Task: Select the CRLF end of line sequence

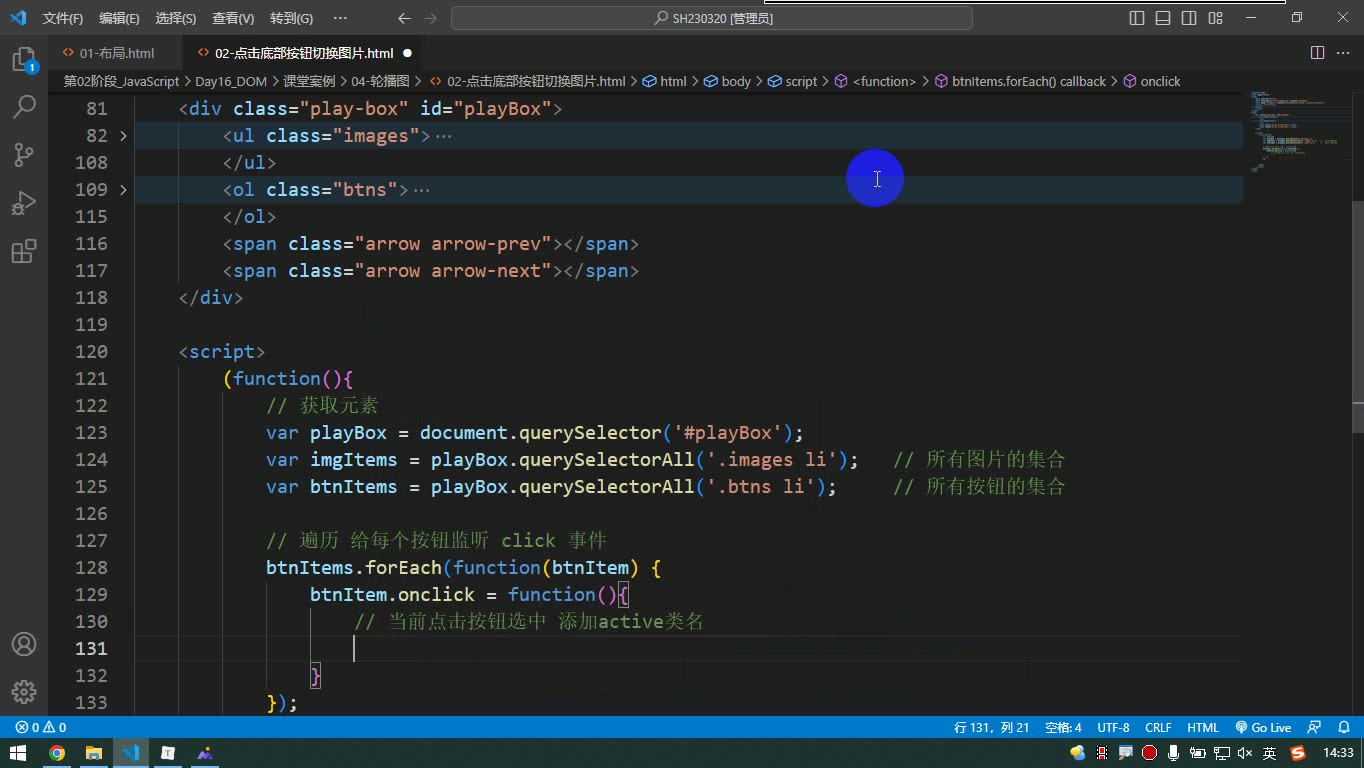Action: pyautogui.click(x=1158, y=728)
